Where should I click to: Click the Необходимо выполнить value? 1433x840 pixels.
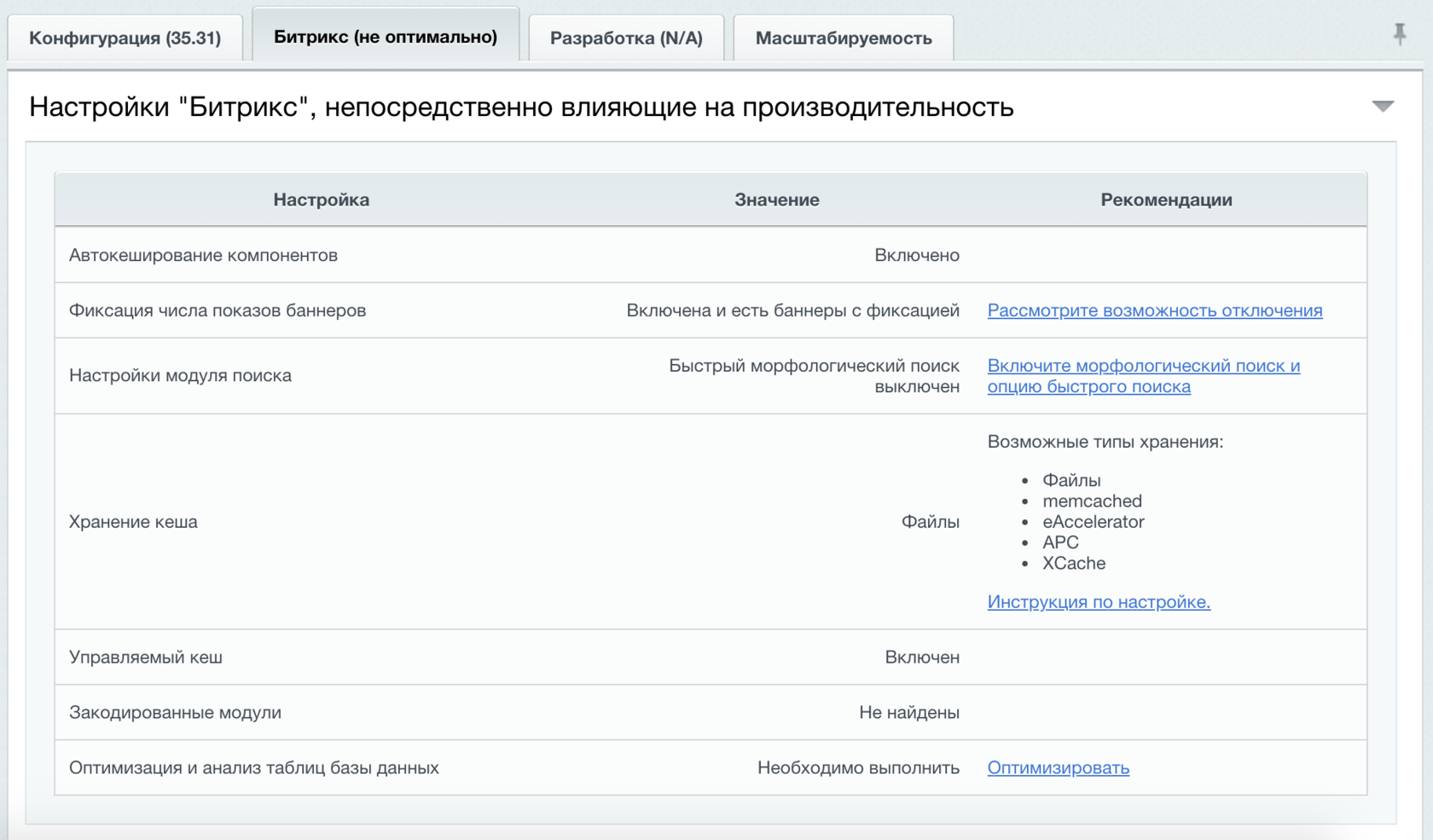click(x=858, y=768)
